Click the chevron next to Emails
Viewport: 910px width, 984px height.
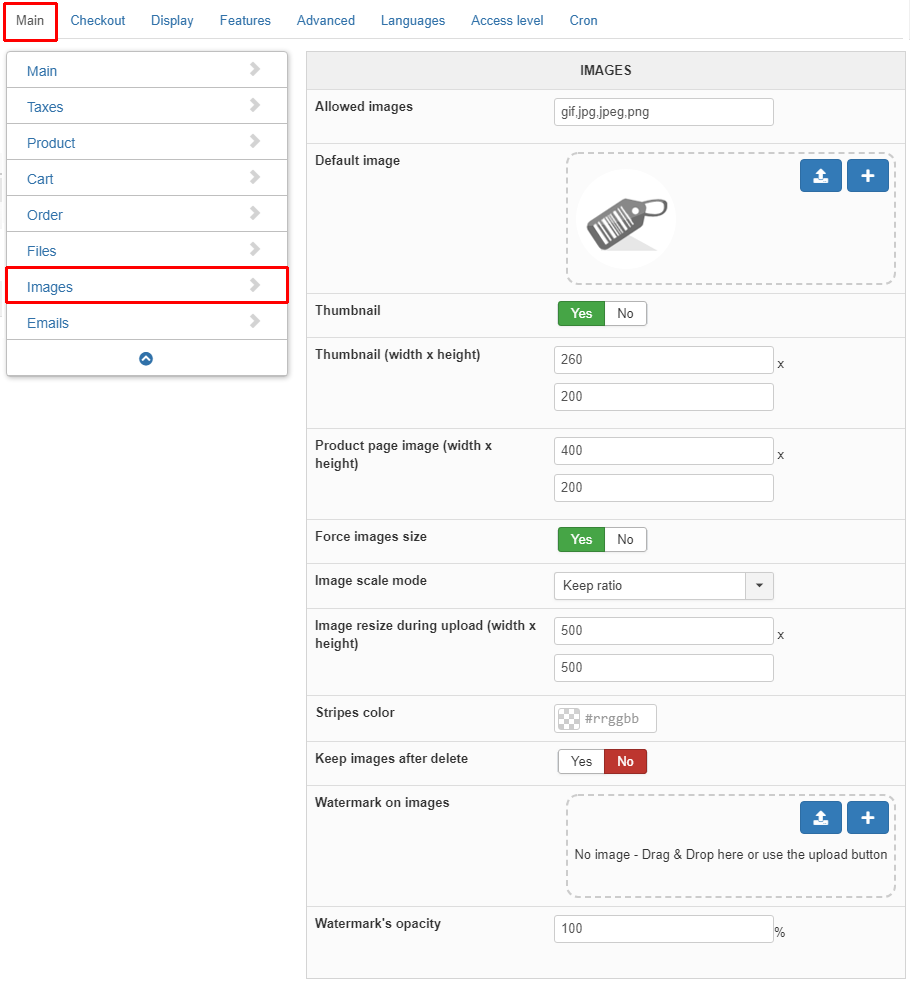pos(254,321)
